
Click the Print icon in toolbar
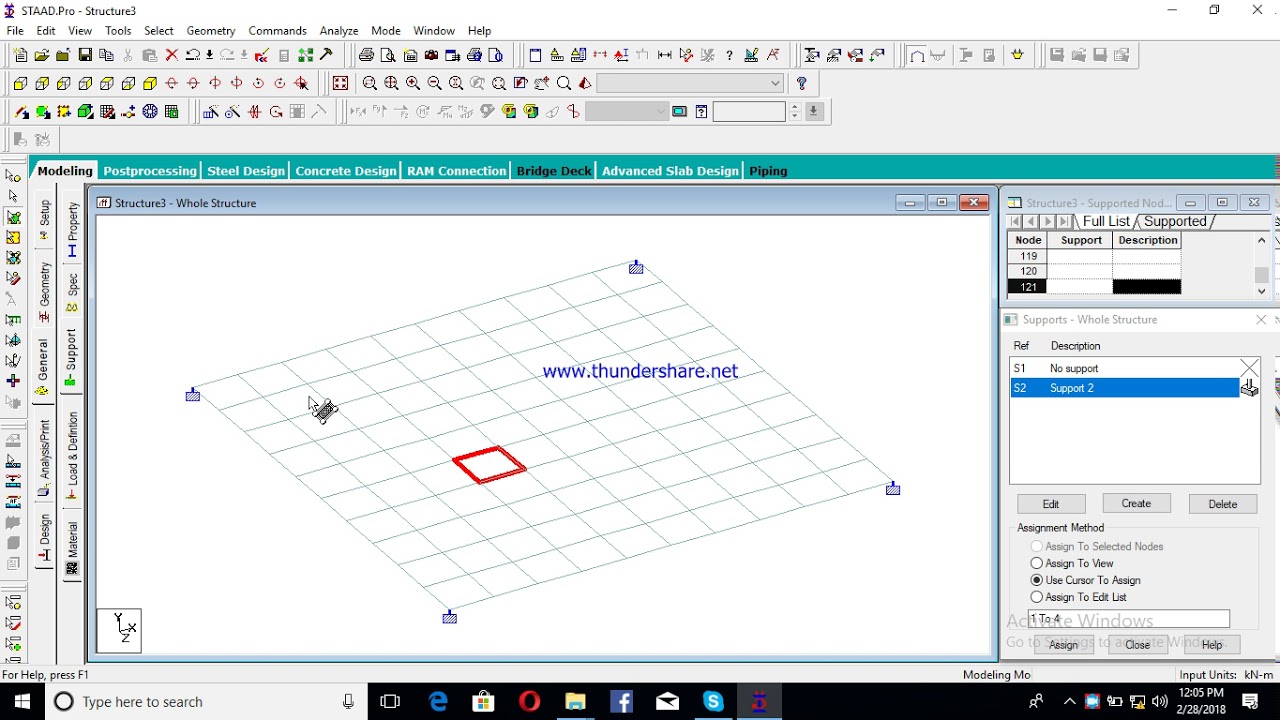(366, 56)
